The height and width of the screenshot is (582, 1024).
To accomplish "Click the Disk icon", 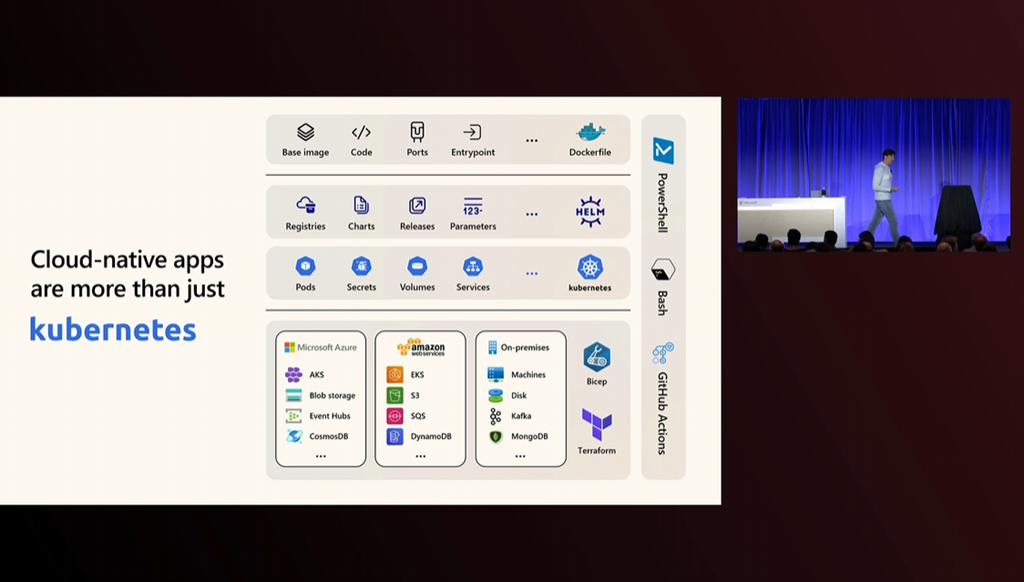I will pos(496,395).
